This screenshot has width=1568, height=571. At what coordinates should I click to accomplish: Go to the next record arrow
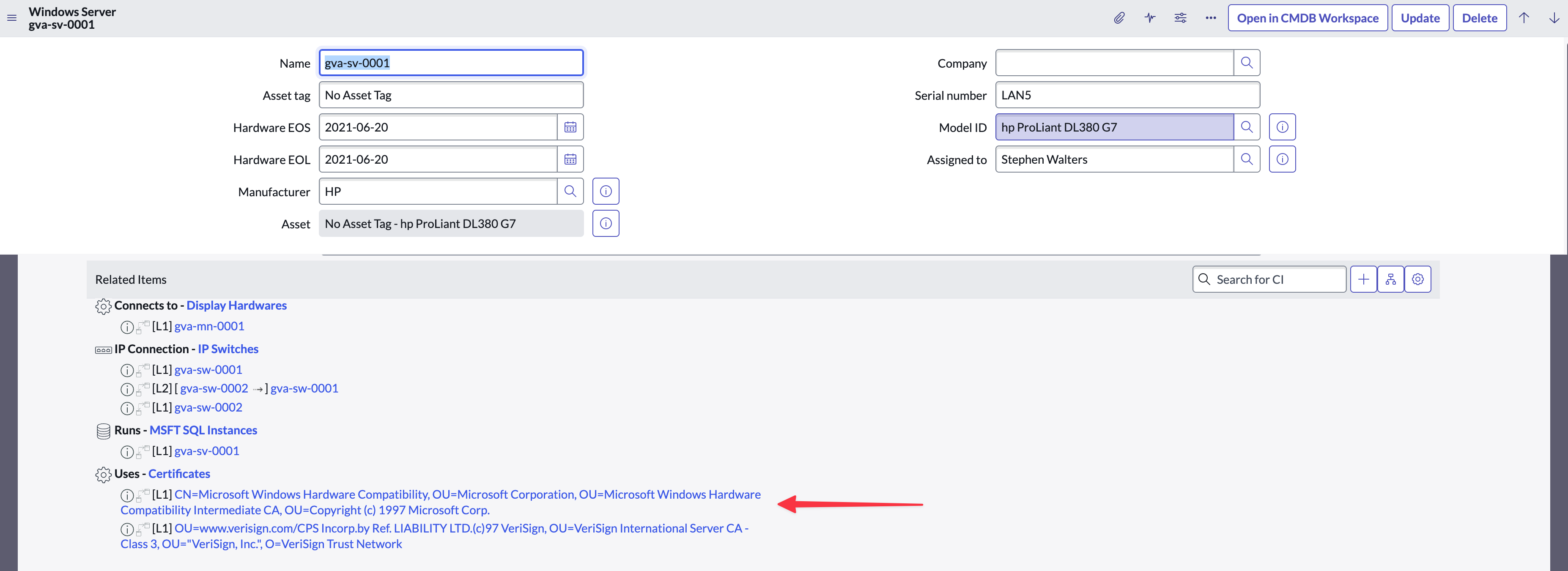point(1553,18)
